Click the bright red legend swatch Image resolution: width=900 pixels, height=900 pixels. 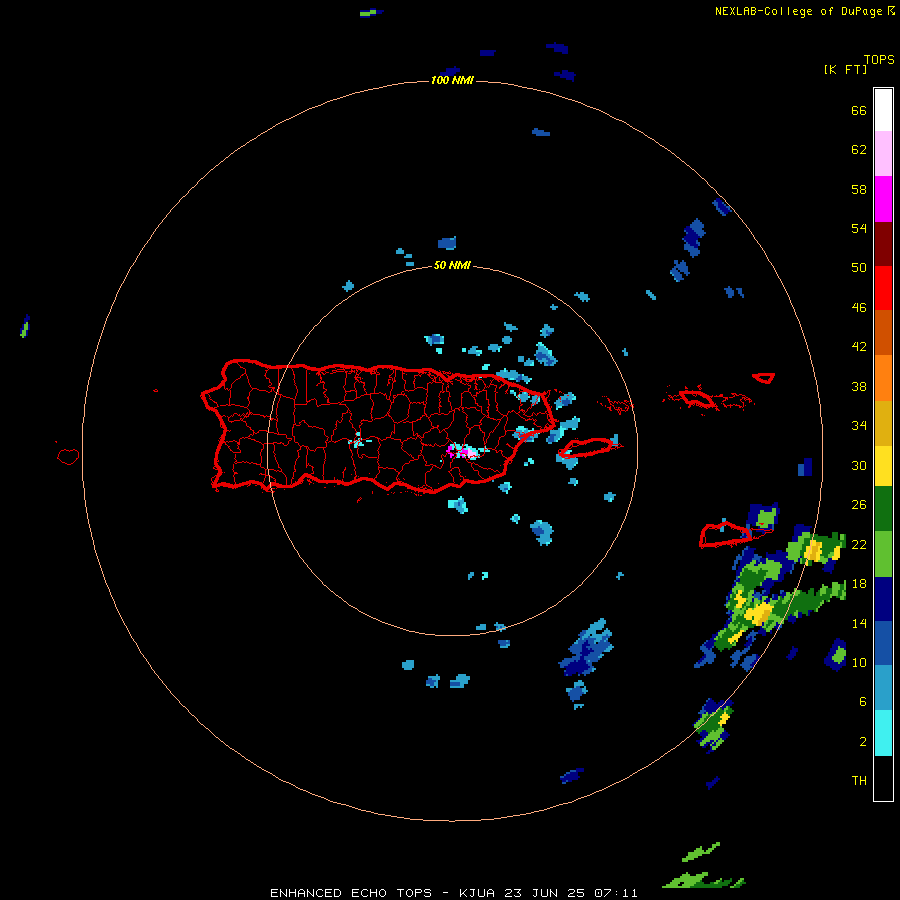point(883,288)
